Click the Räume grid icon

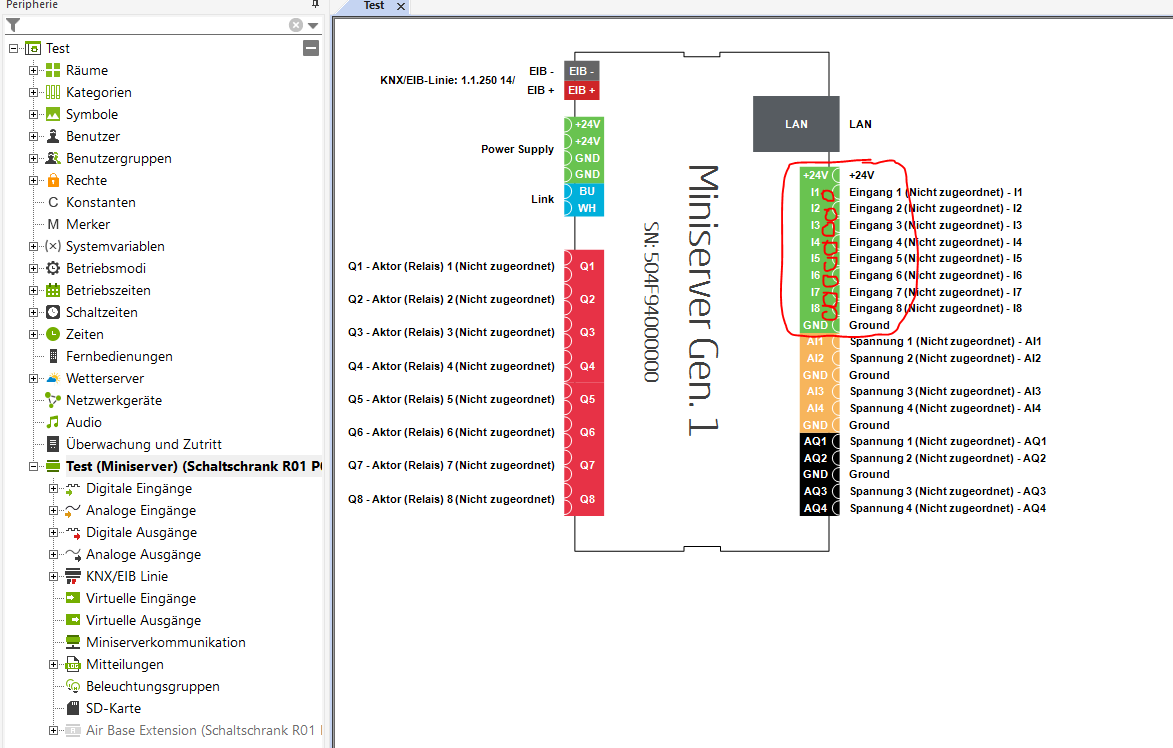pyautogui.click(x=53, y=70)
